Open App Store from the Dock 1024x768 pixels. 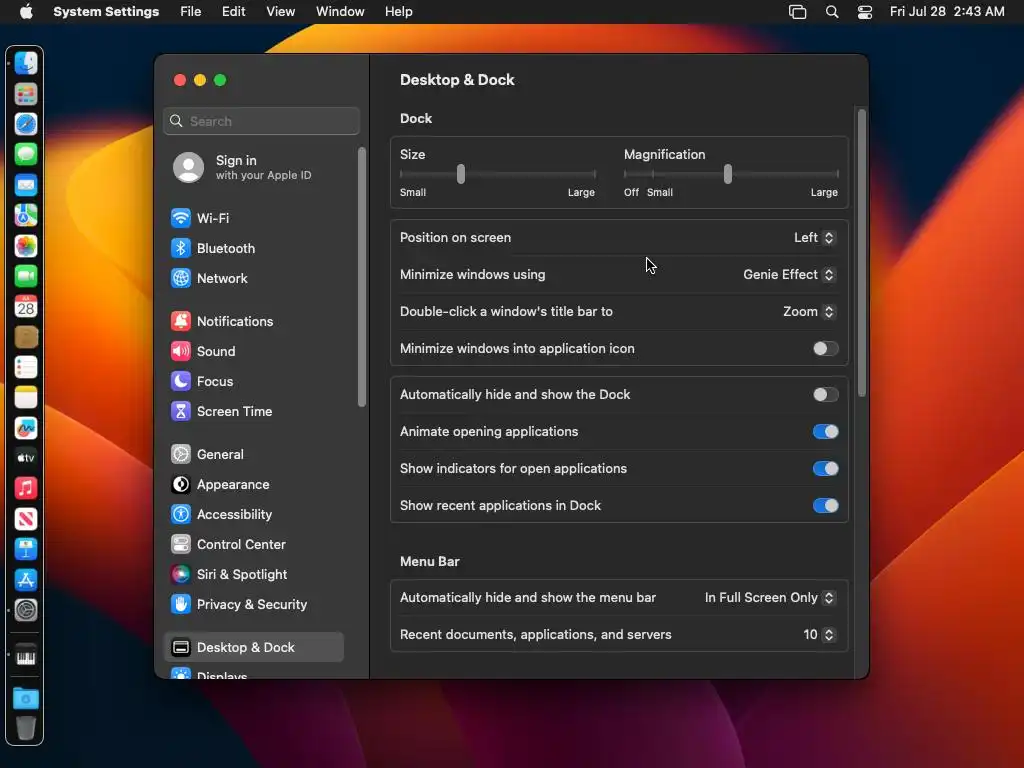[26, 579]
